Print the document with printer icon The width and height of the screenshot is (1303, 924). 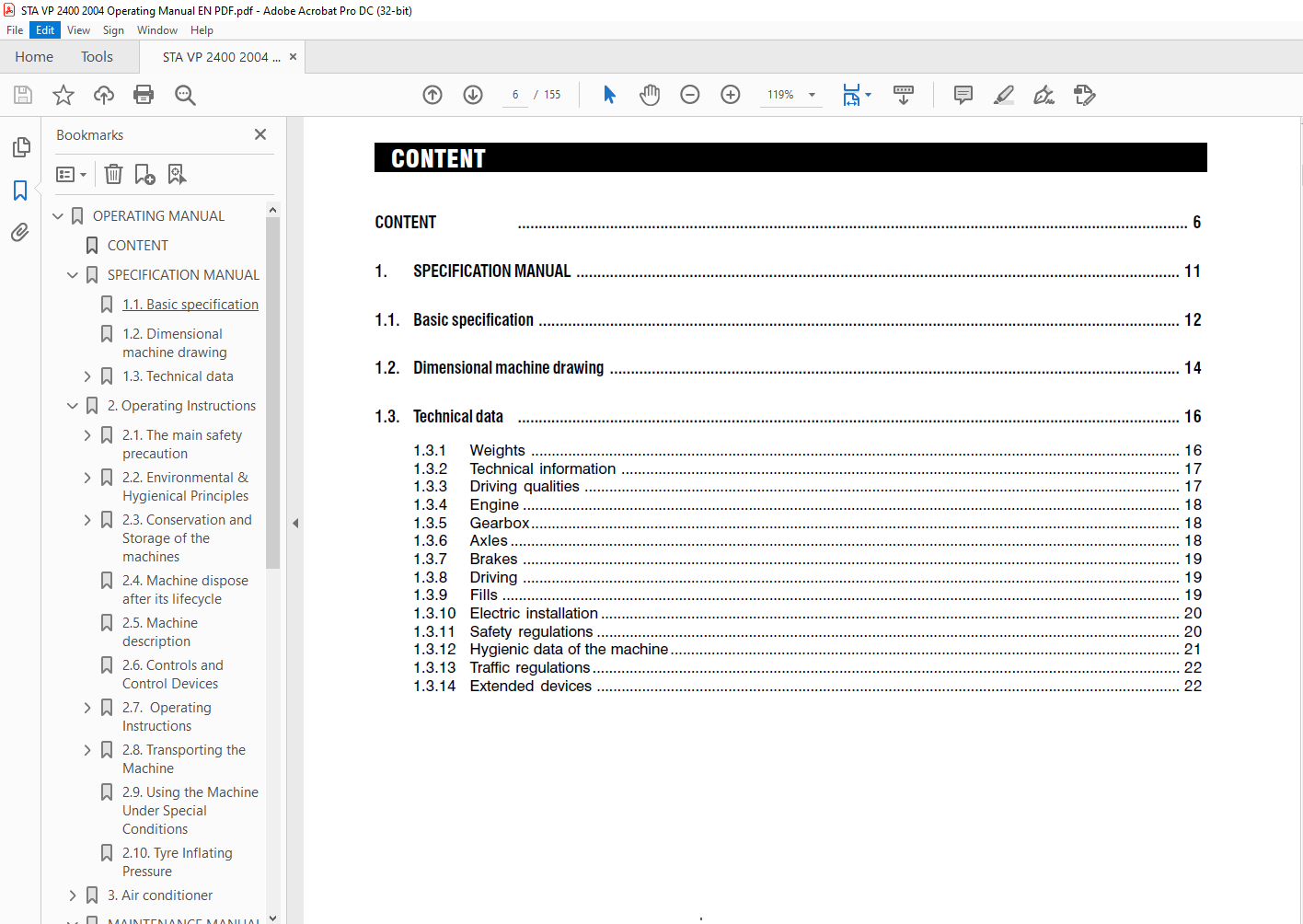tap(144, 95)
